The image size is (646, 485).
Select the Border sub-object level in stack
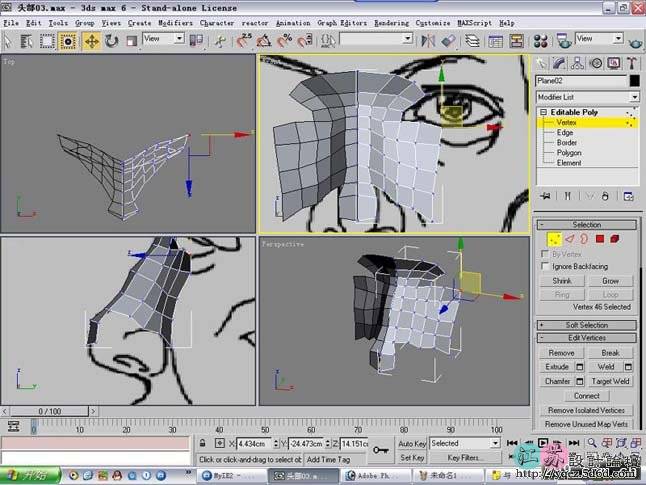pyautogui.click(x=566, y=143)
